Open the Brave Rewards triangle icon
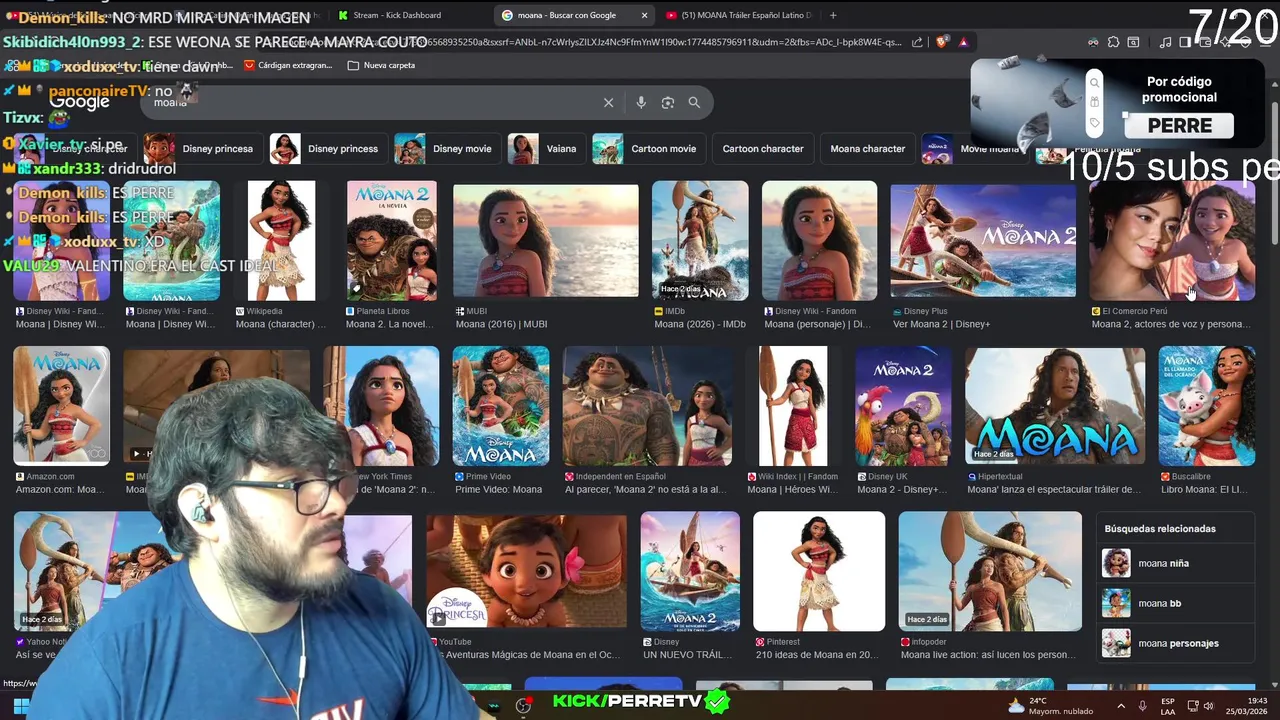This screenshot has height=720, width=1280. click(x=963, y=42)
